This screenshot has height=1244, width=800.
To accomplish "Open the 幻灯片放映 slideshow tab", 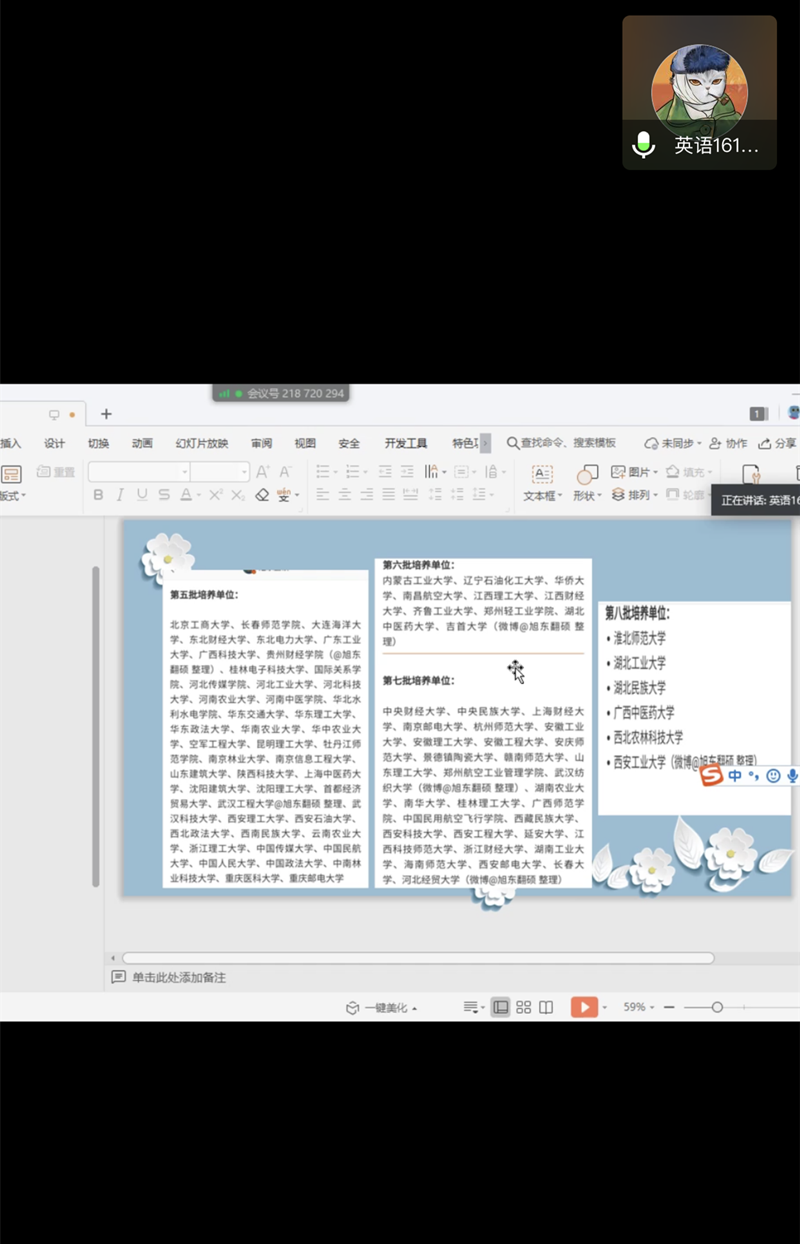I will pos(202,443).
